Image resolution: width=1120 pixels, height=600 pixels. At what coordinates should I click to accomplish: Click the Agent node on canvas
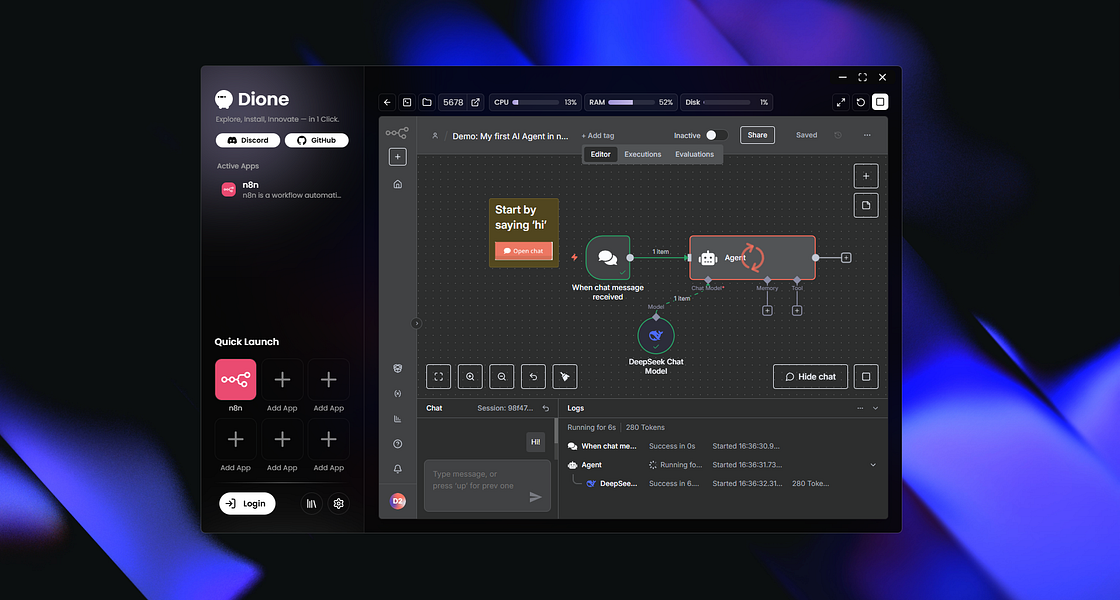(752, 257)
